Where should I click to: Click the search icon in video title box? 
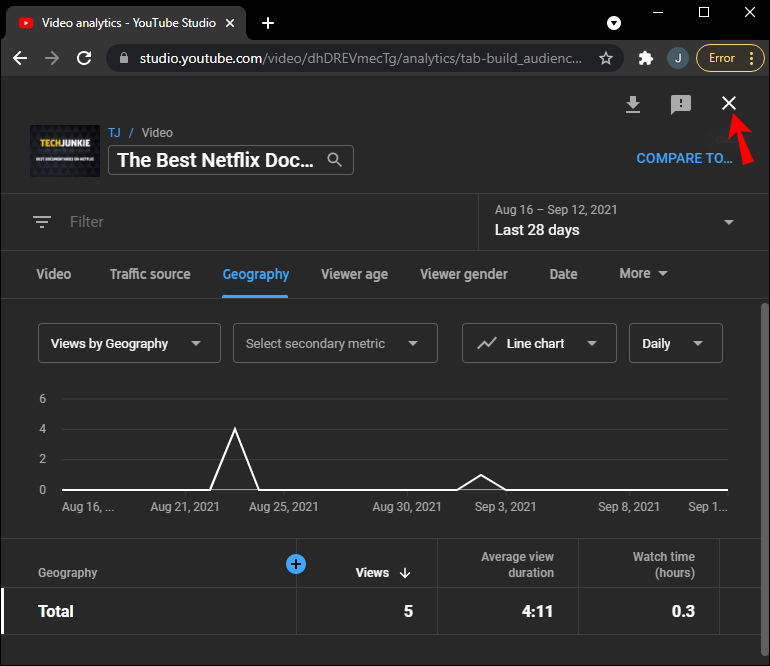[335, 159]
